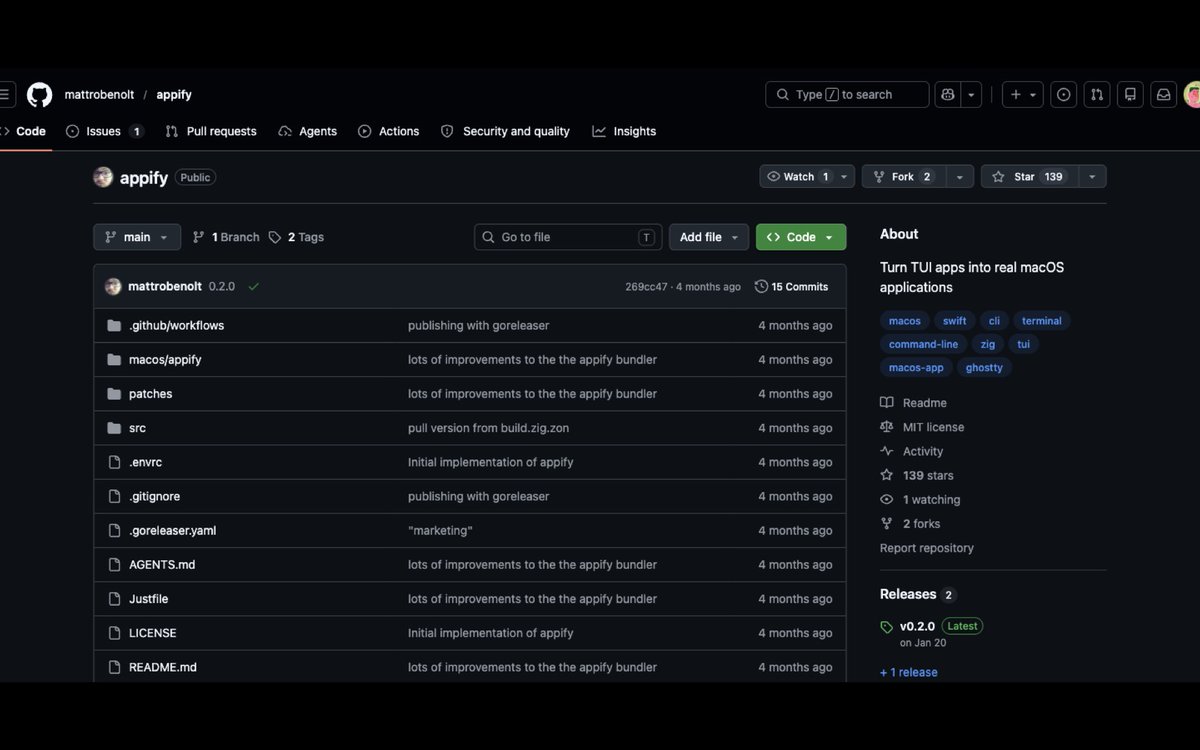View the 2 Tags link

pos(296,237)
